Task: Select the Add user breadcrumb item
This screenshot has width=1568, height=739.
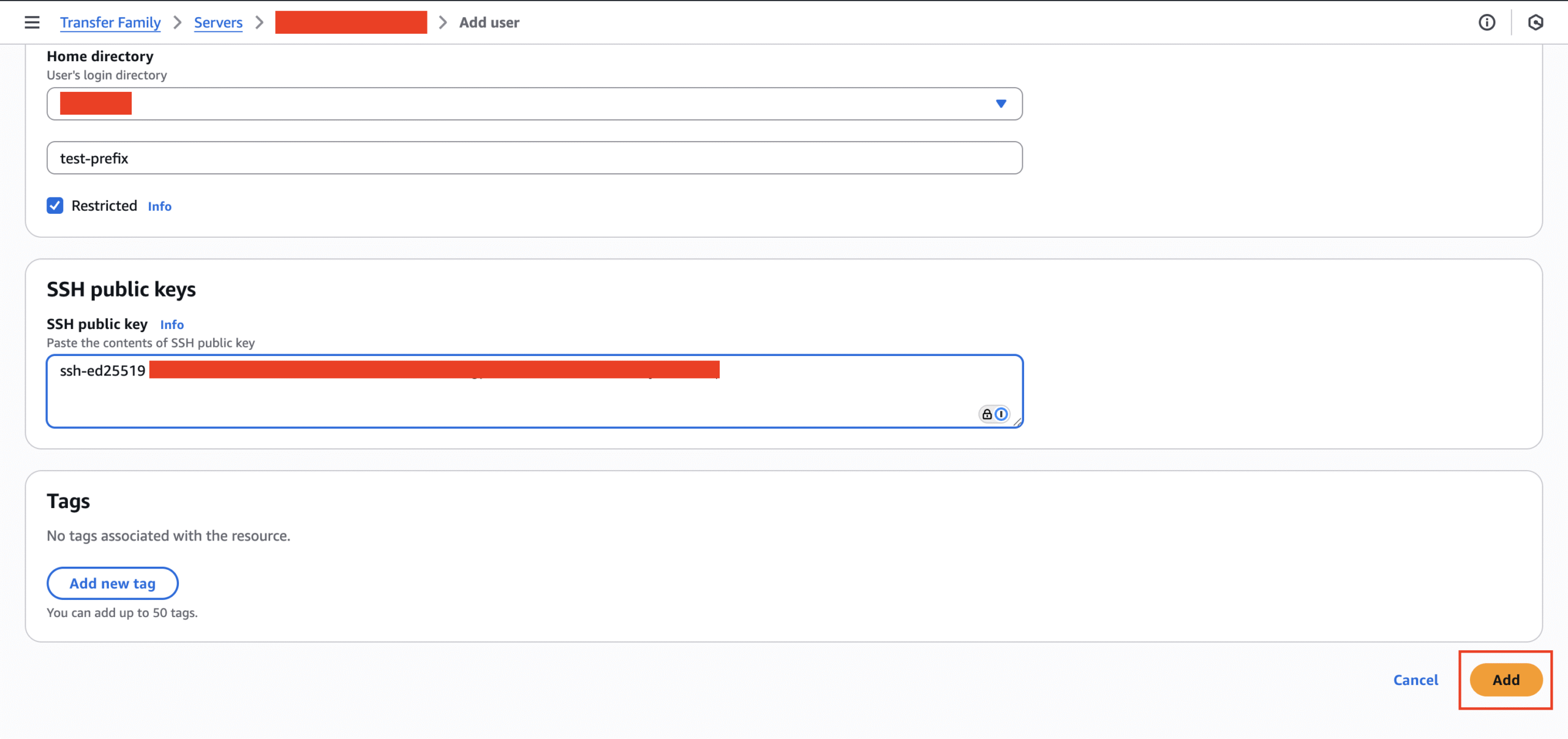Action: [x=489, y=23]
